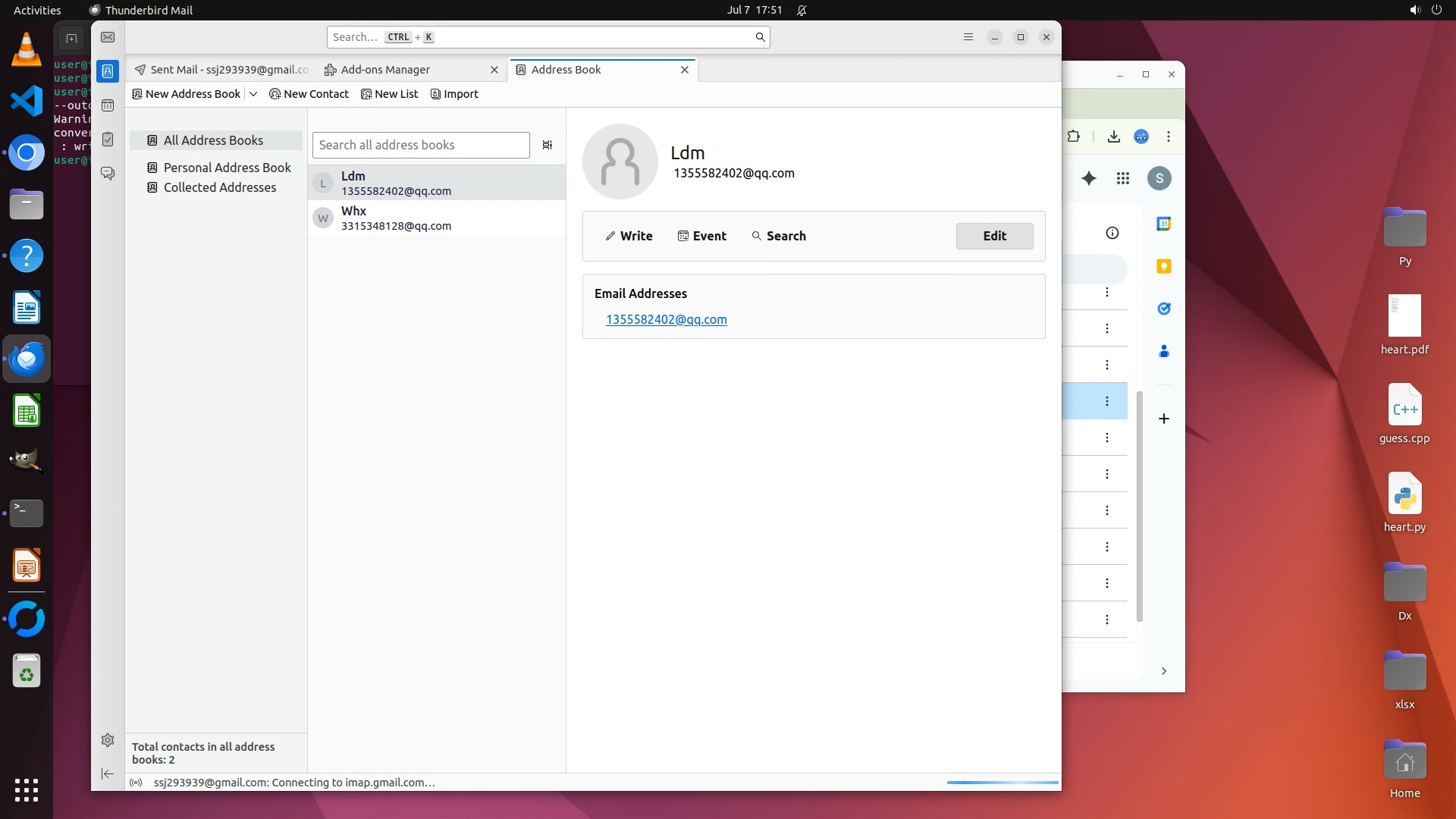The image size is (1456, 819).
Task: Click the Chrome window vertical scrollbar
Action: pyautogui.click(x=1139, y=506)
